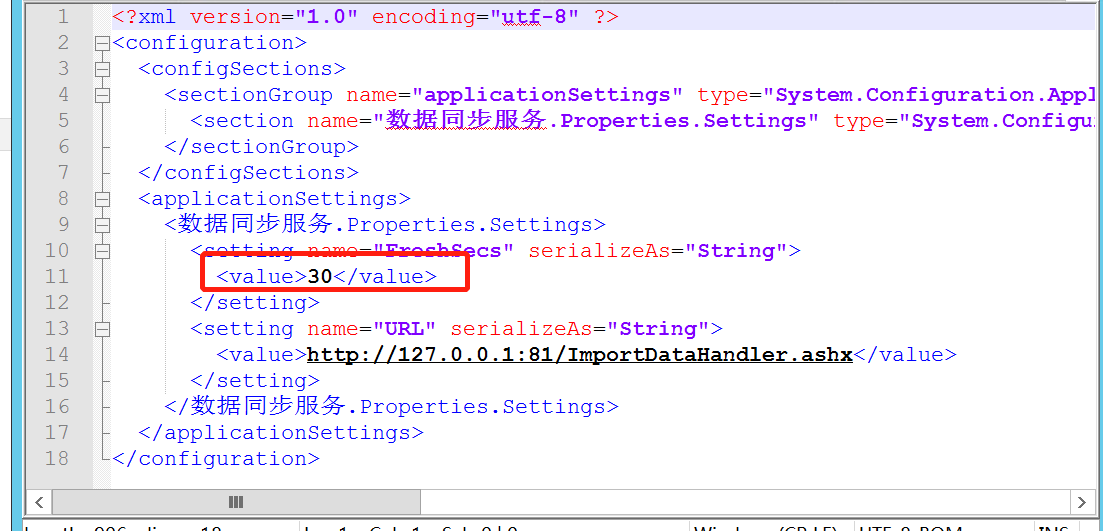
Task: Click the "utf-8" encoding value on line 1
Action: [533, 17]
